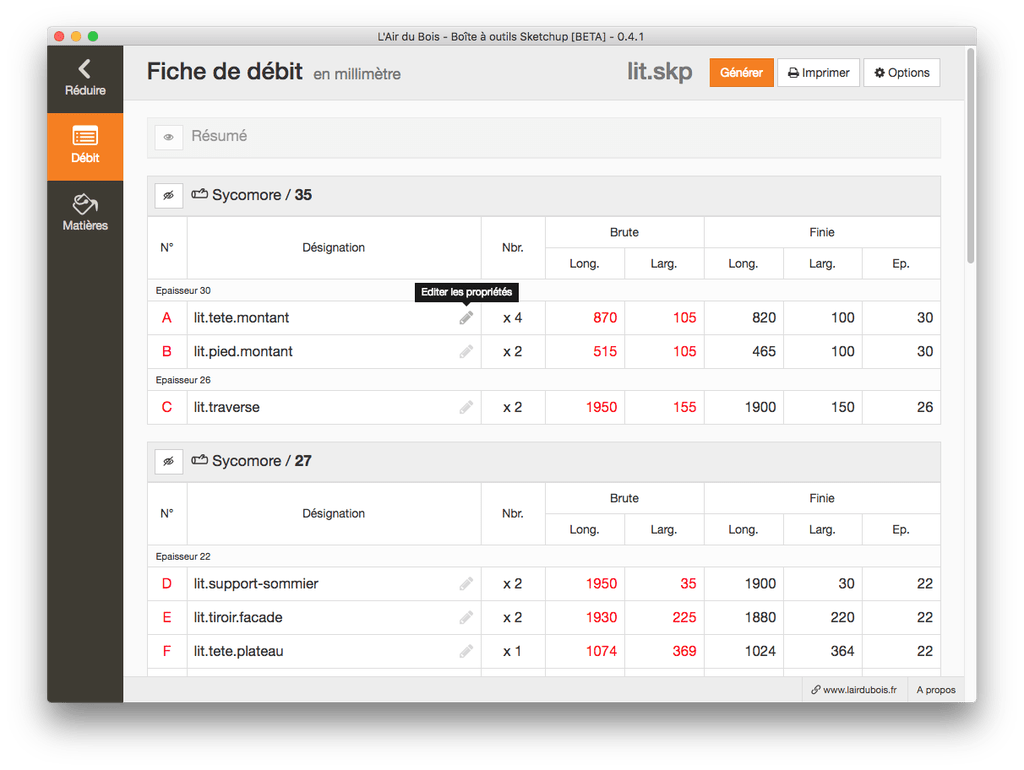Click the Epaisseur 26 subgroup label
Screen dimensions: 1024x770
pyautogui.click(x=183, y=380)
